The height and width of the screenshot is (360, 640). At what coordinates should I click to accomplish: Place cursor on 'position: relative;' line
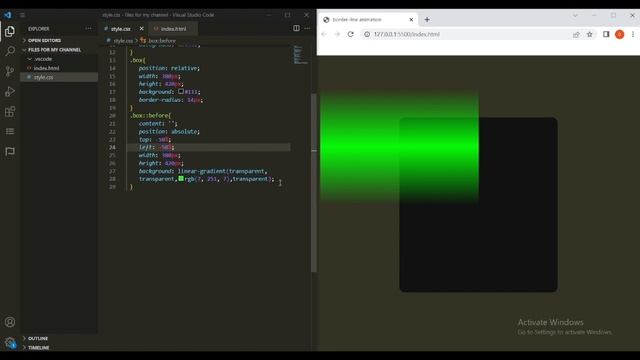point(169,68)
